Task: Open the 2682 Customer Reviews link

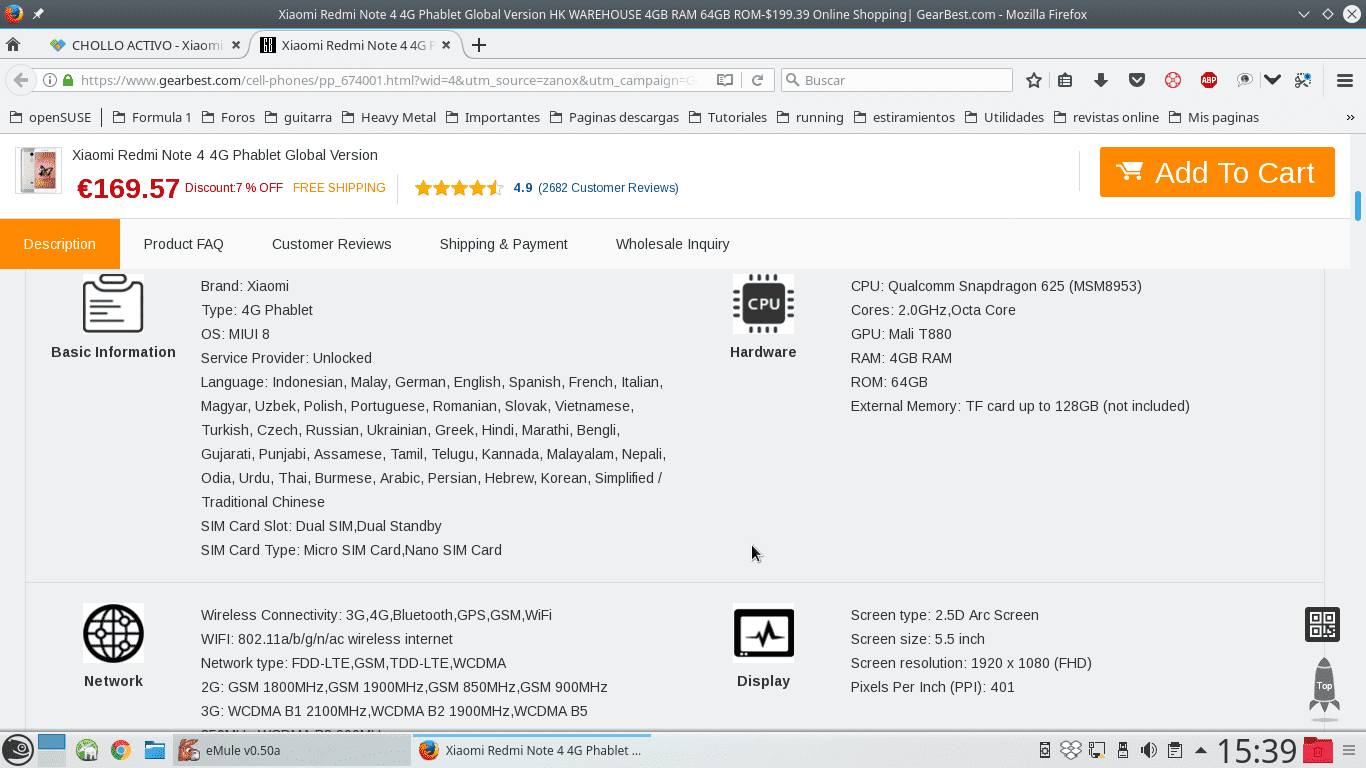Action: (608, 188)
